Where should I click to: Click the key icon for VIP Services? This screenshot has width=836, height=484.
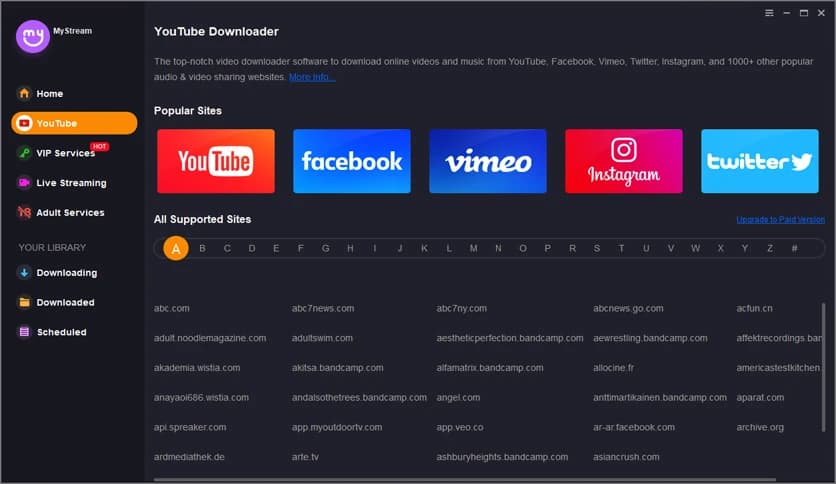(x=24, y=153)
